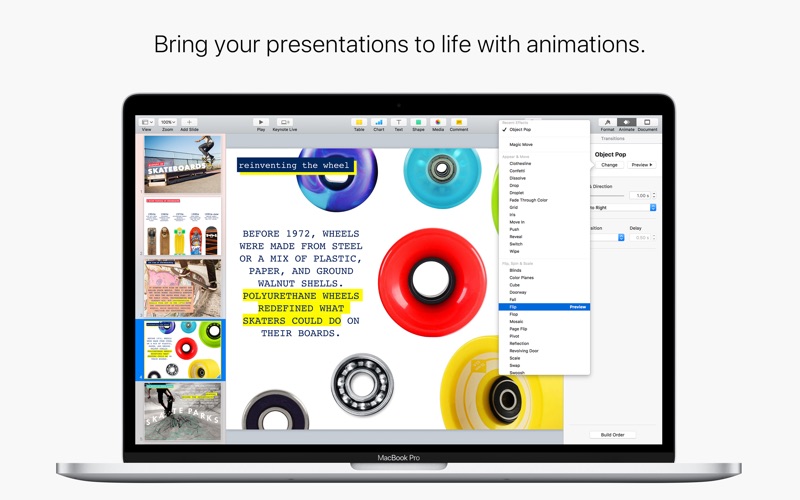Viewport: 800px width, 500px height.
Task: Adjust the 1.00 s duration stepper
Action: click(654, 195)
